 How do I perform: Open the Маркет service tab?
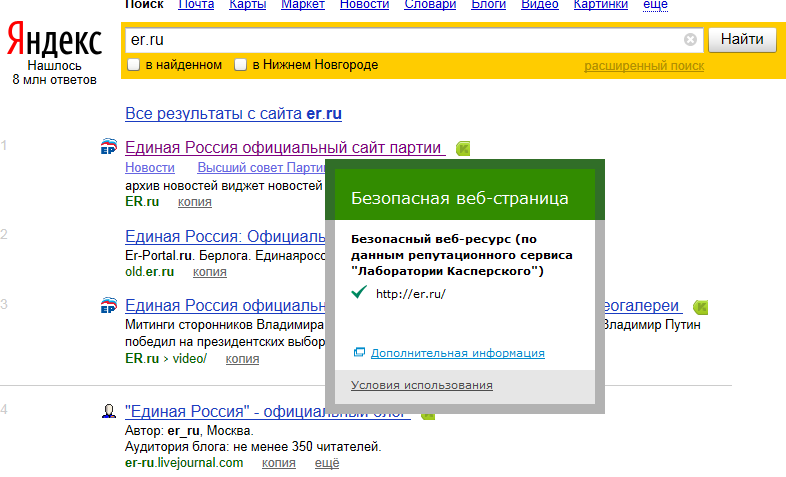(303, 5)
